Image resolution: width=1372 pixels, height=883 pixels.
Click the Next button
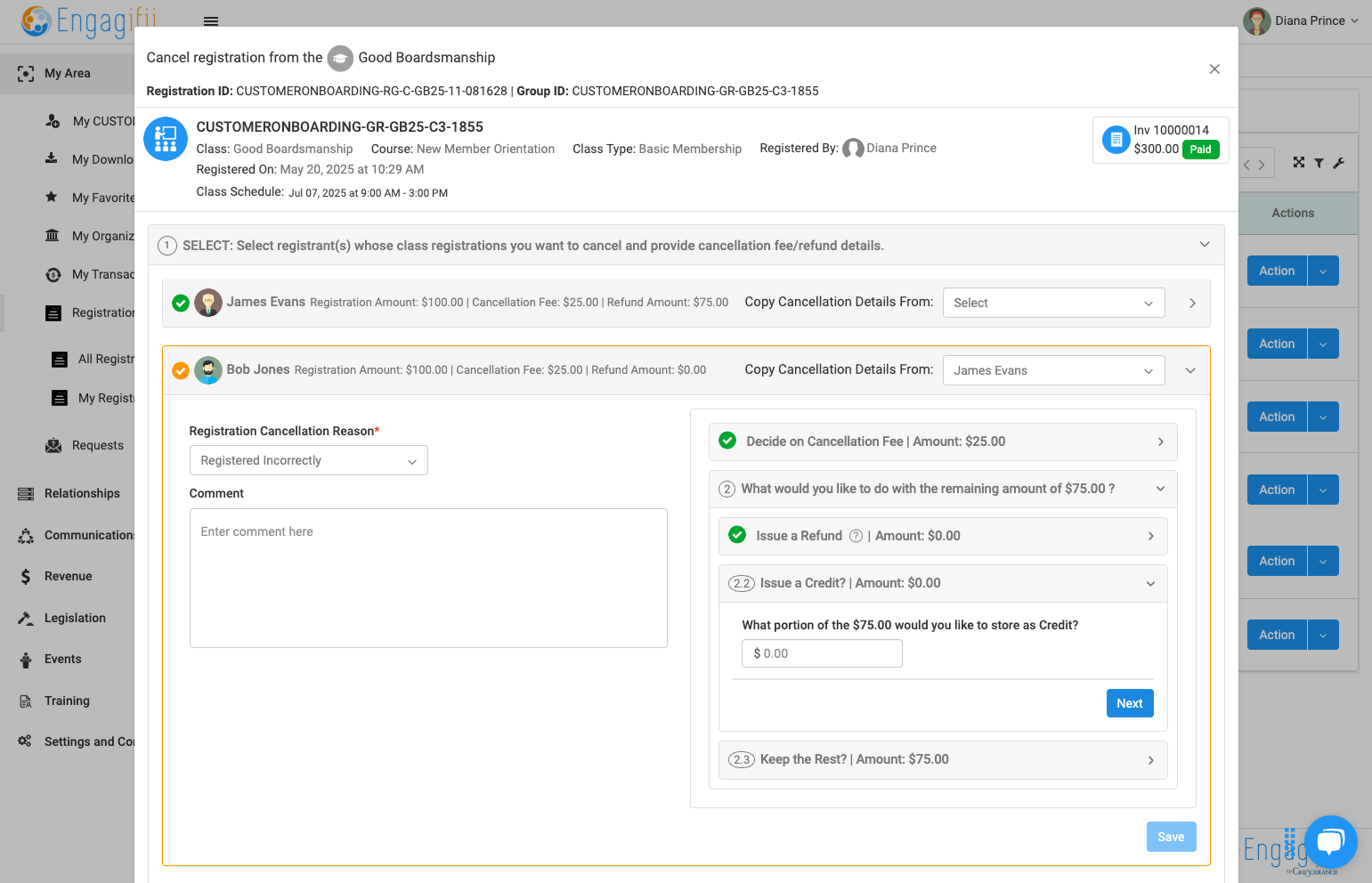pyautogui.click(x=1130, y=703)
